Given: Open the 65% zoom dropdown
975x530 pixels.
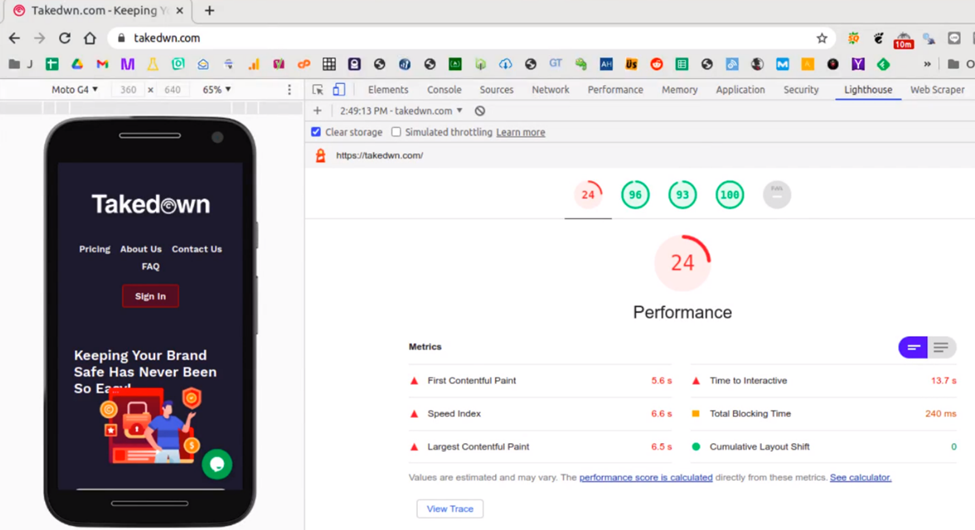Looking at the screenshot, I should click(x=216, y=90).
